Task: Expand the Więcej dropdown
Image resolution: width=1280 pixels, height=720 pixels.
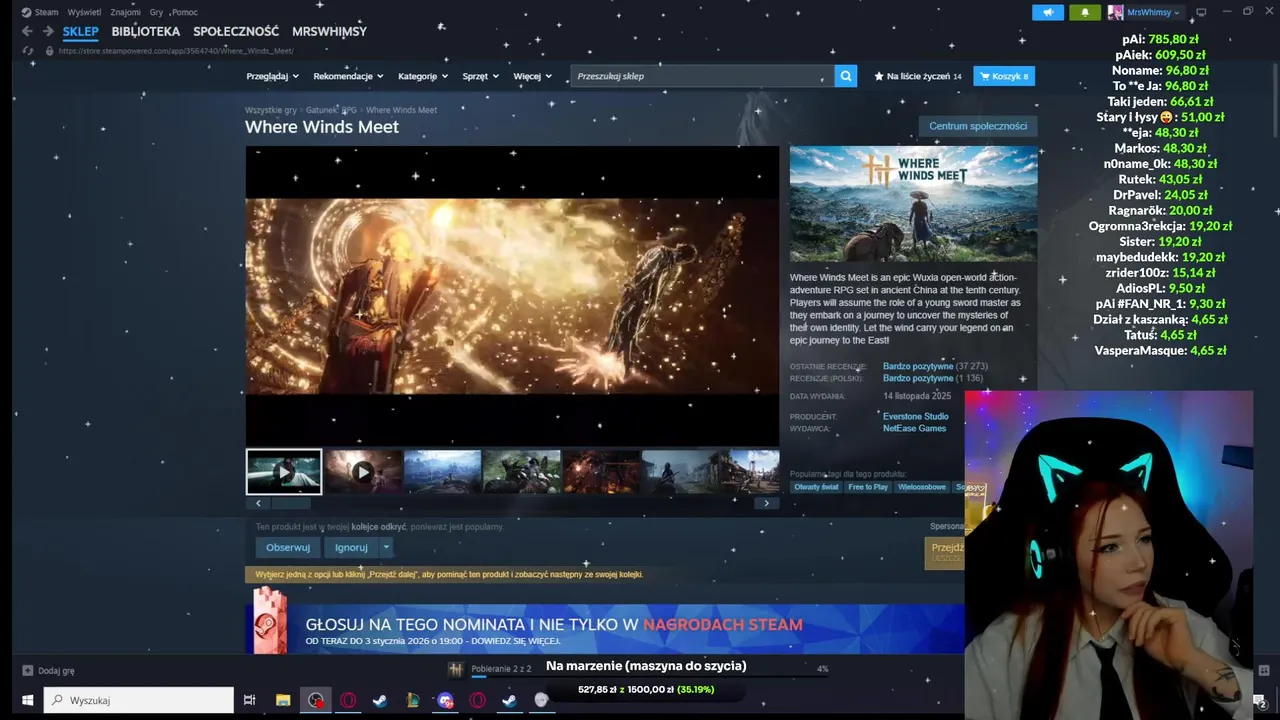Action: tap(532, 76)
